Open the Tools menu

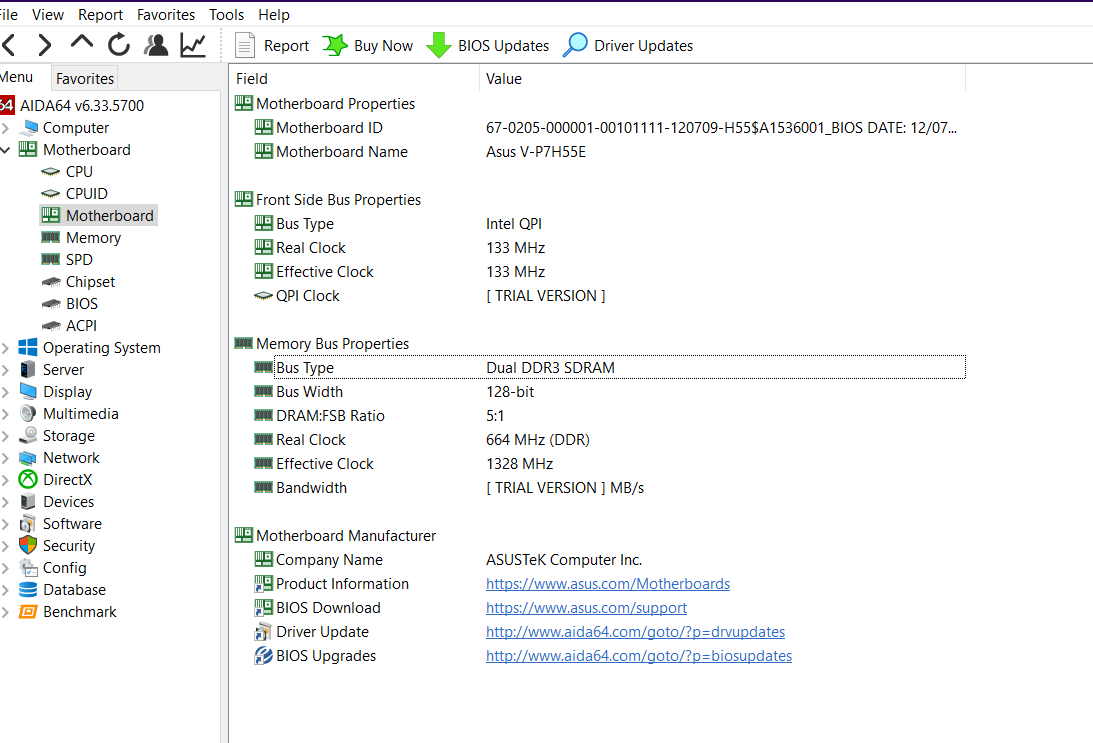point(227,15)
